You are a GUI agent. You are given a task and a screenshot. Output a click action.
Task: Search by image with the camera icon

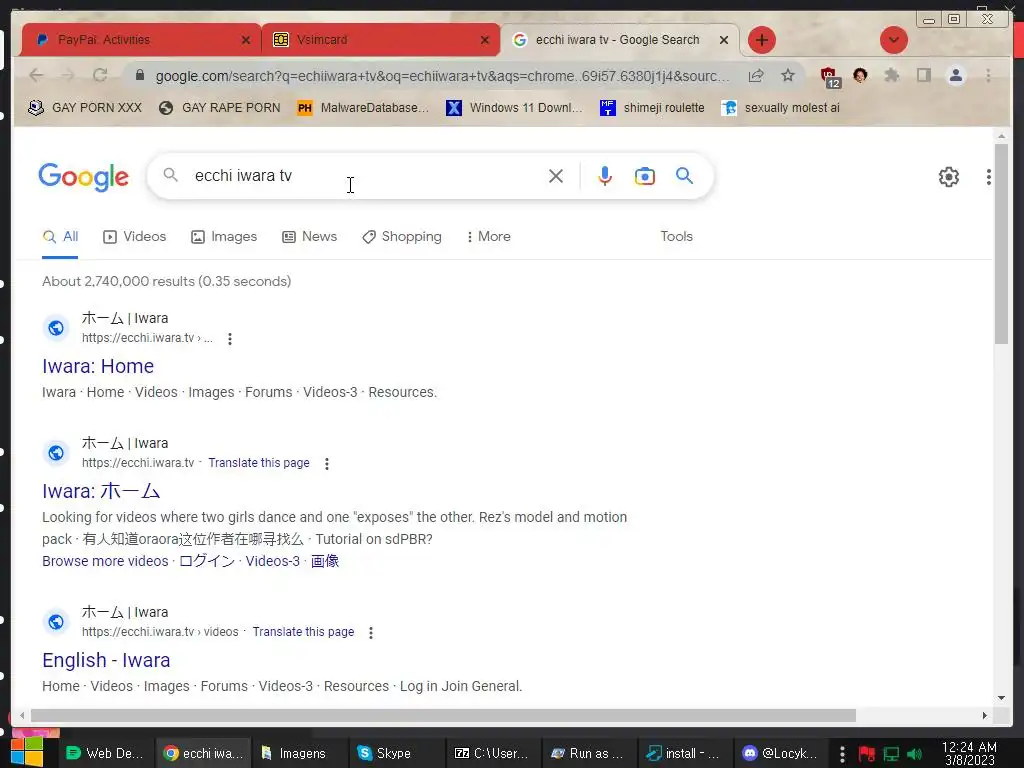coord(645,176)
